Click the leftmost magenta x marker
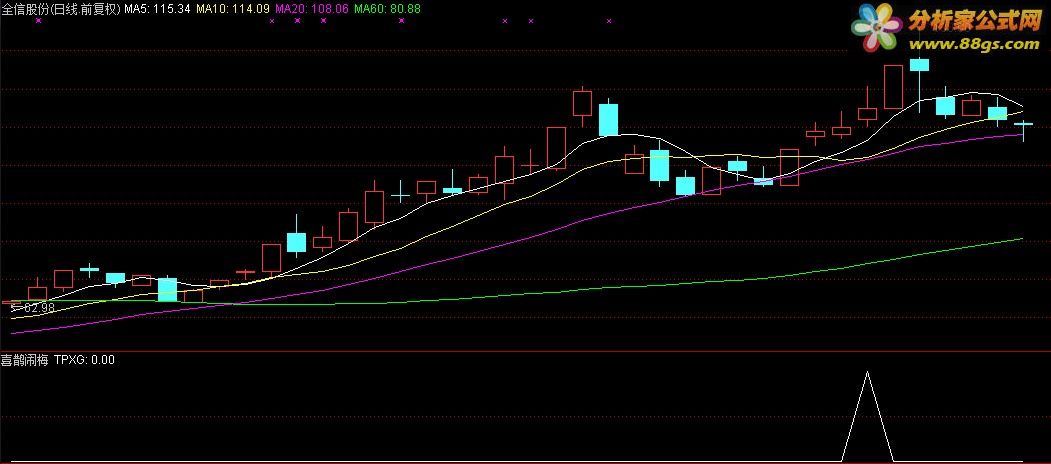This screenshot has width=1051, height=464. pos(38,21)
